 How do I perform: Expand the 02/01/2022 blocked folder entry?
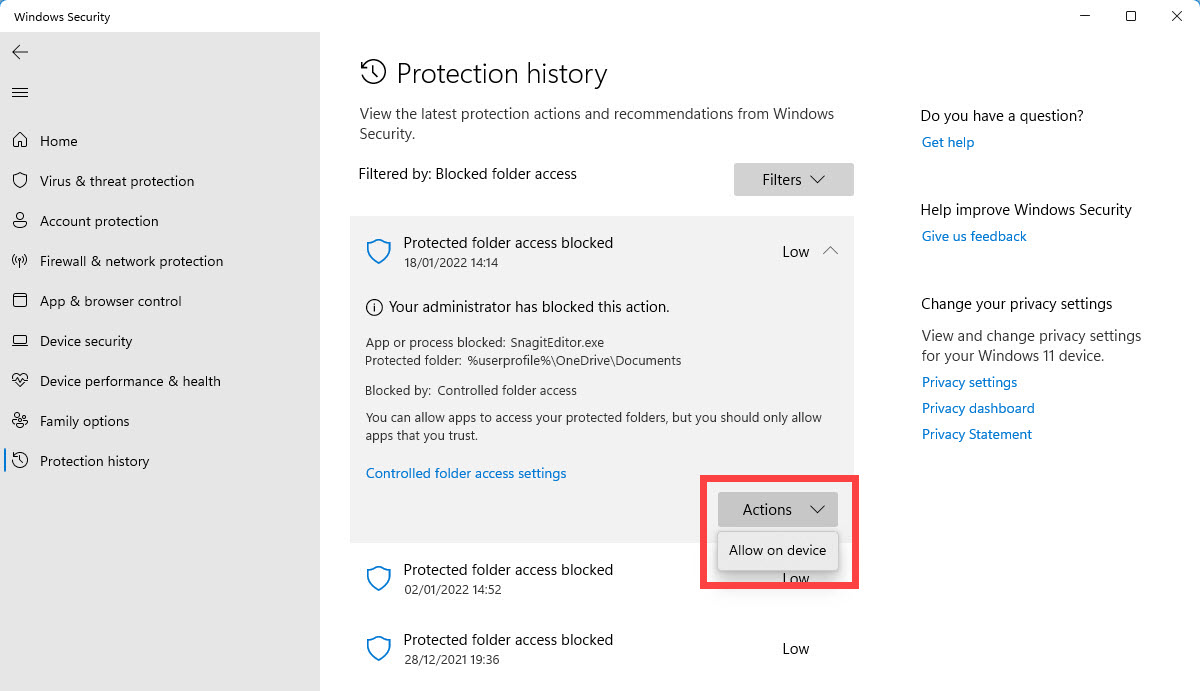508,578
